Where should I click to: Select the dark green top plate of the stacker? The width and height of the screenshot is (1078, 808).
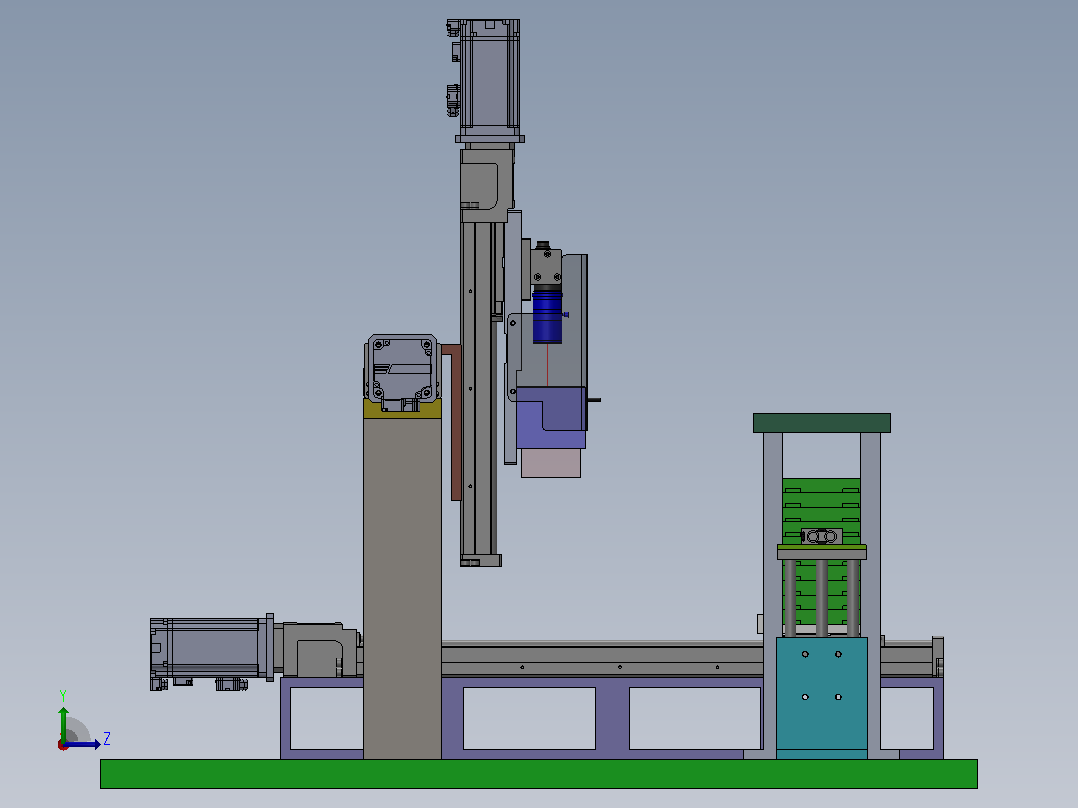click(822, 423)
